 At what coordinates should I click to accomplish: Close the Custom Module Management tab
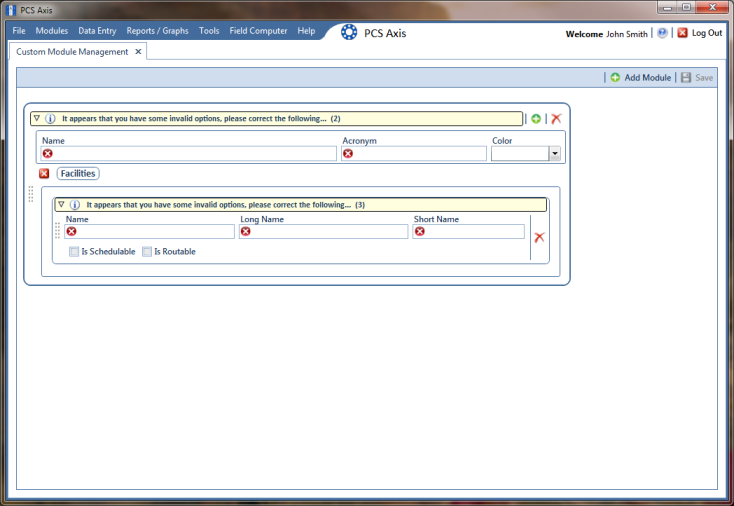coord(138,51)
